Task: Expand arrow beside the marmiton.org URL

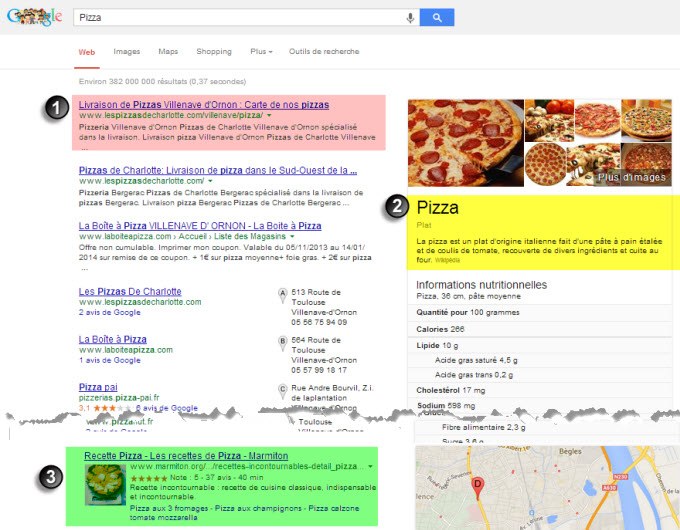Action: [x=370, y=466]
